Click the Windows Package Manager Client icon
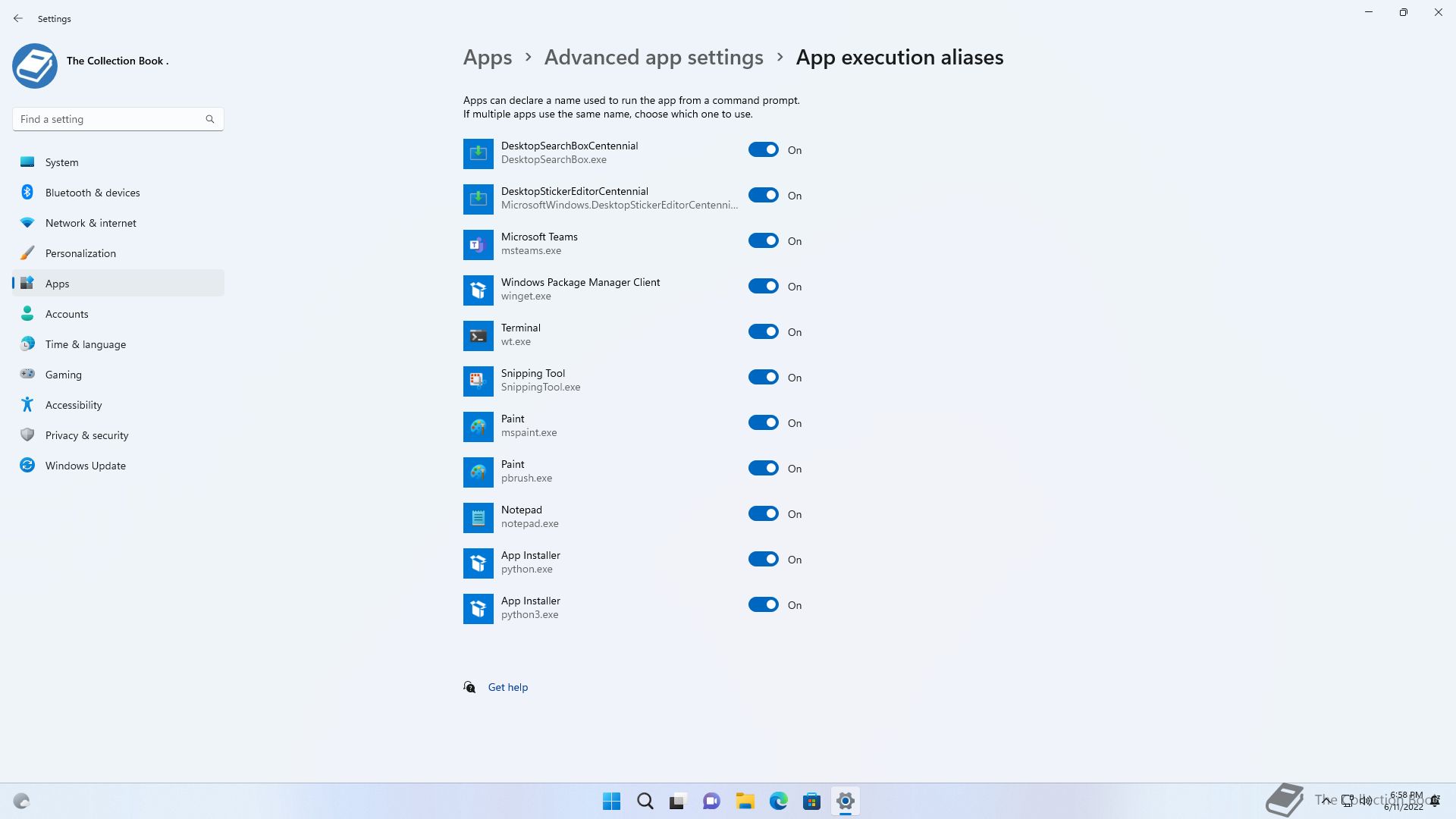This screenshot has height=819, width=1456. click(478, 290)
